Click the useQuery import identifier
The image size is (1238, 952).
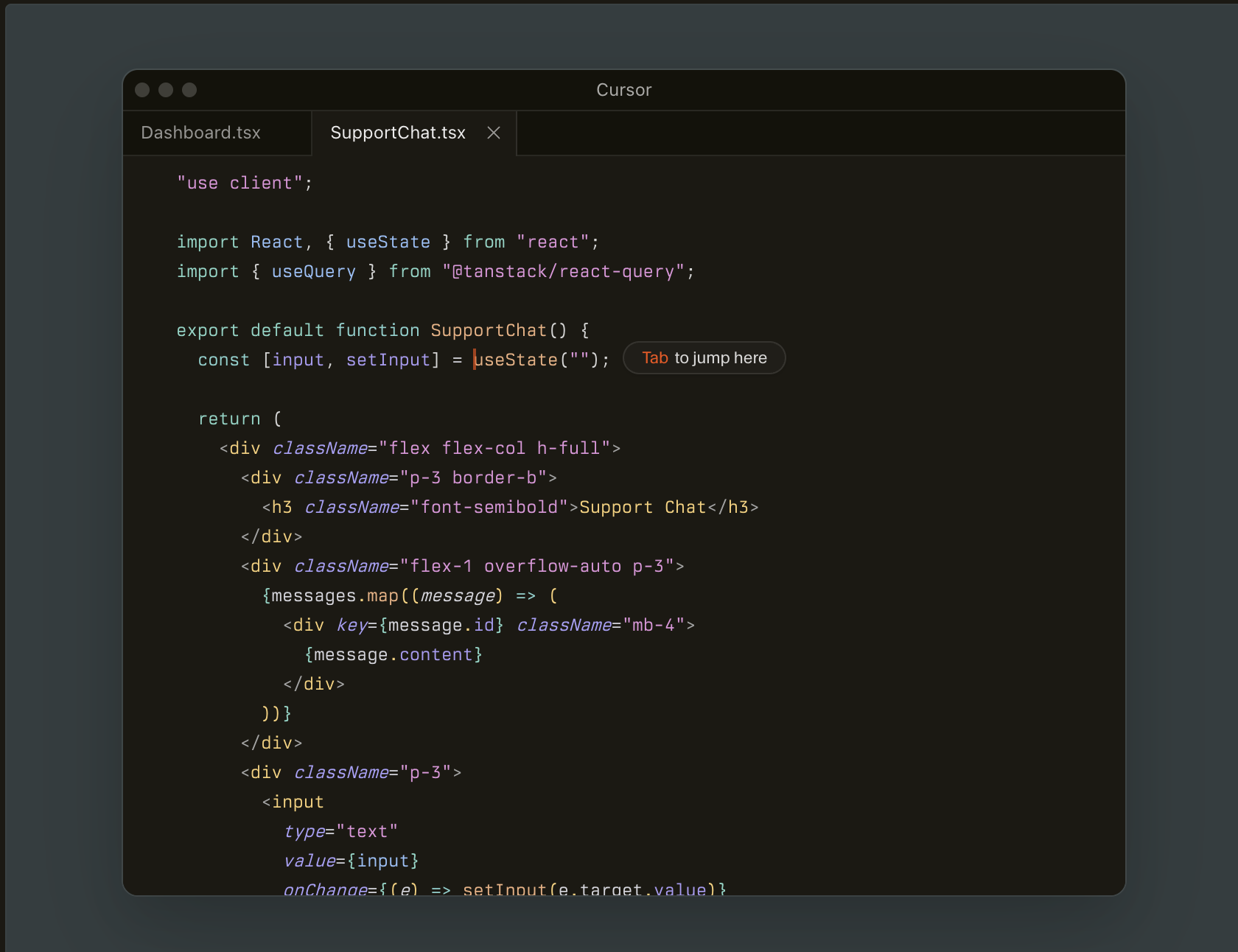click(313, 272)
